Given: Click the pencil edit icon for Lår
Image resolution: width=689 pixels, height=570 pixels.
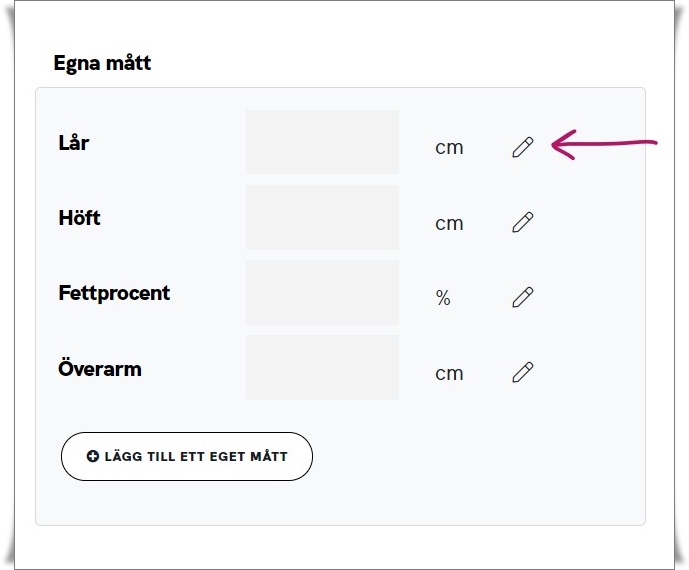Looking at the screenshot, I should 522,147.
